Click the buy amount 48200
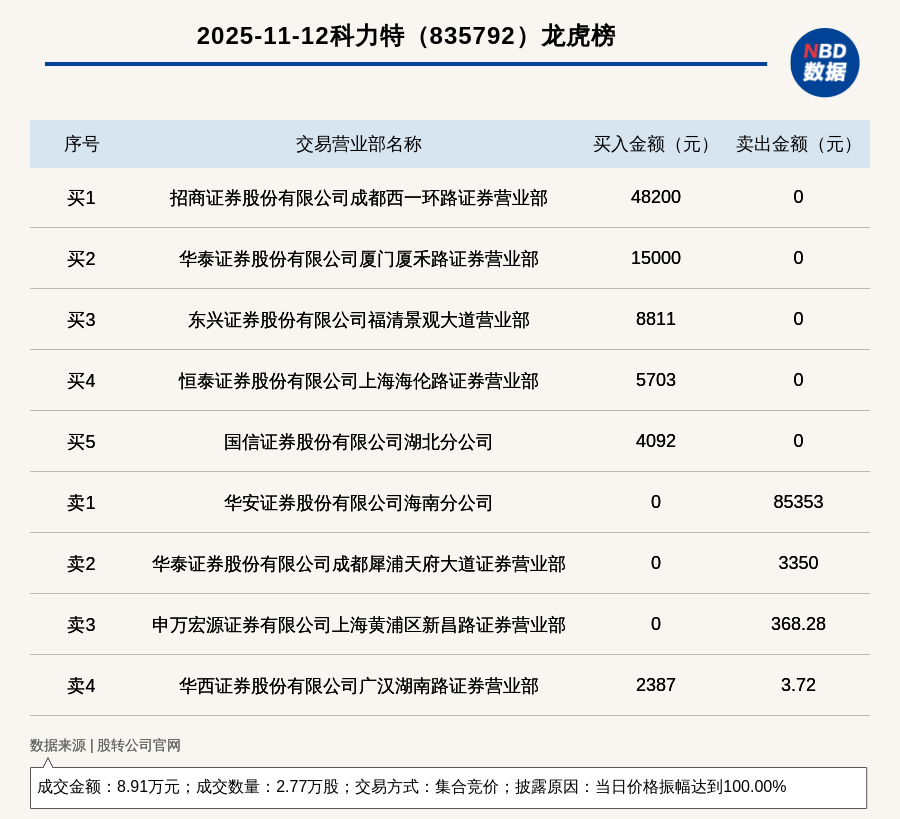Viewport: 900px width, 819px height. click(x=655, y=197)
